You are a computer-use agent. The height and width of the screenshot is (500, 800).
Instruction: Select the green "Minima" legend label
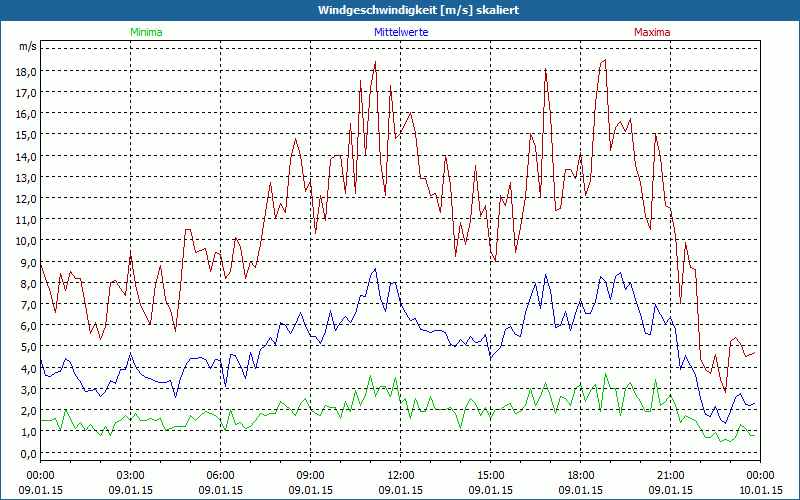[146, 32]
